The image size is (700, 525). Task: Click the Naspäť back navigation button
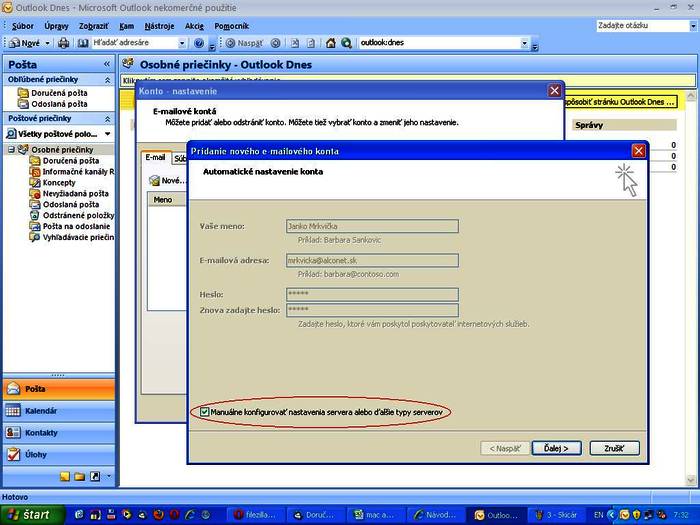[244, 43]
